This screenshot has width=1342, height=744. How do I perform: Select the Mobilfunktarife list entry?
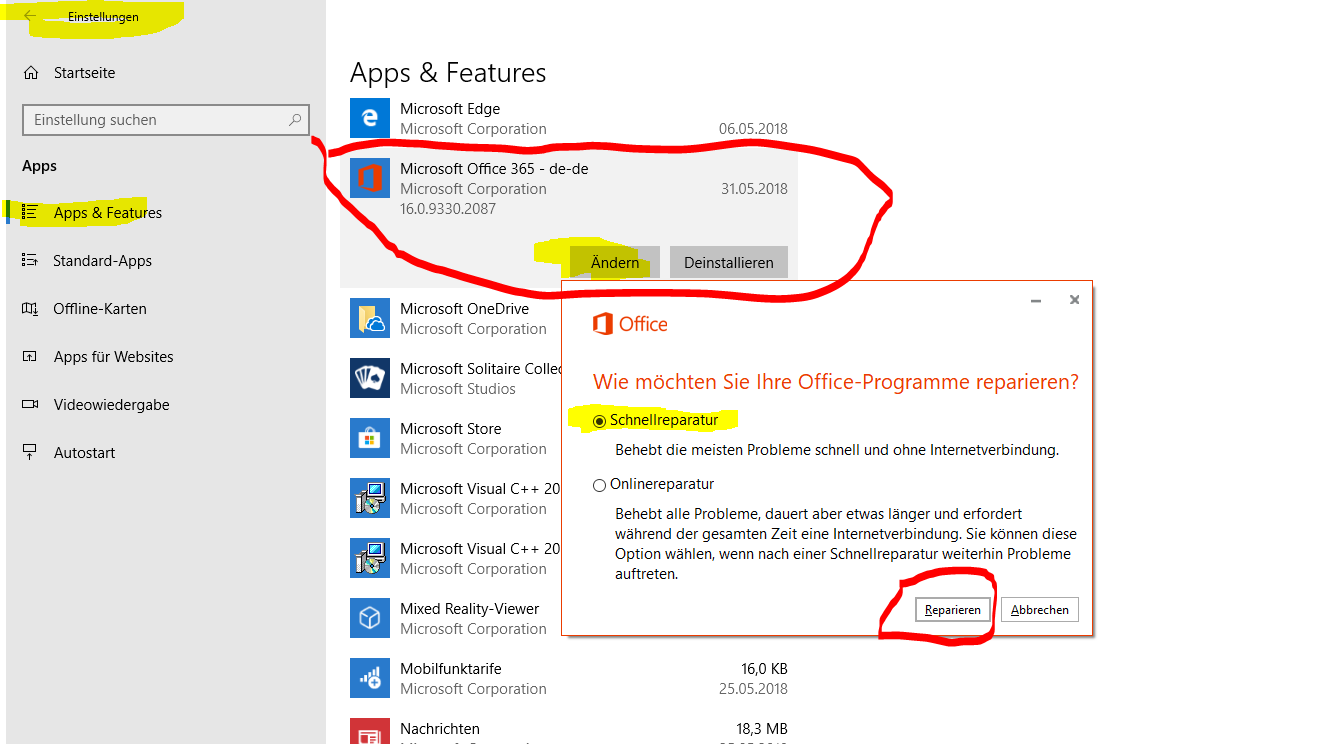(569, 678)
